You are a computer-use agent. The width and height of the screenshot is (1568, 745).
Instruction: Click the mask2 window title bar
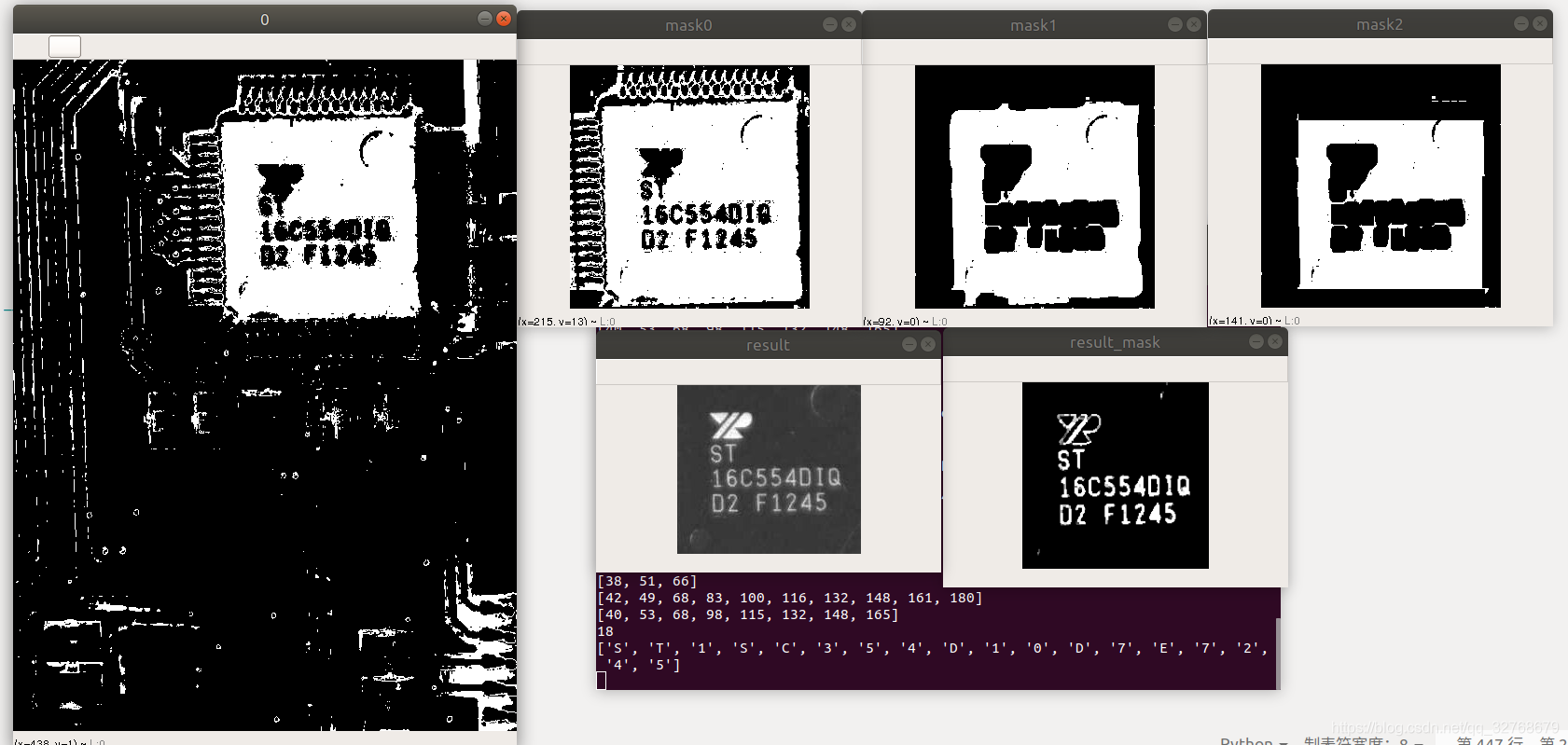click(x=1380, y=24)
